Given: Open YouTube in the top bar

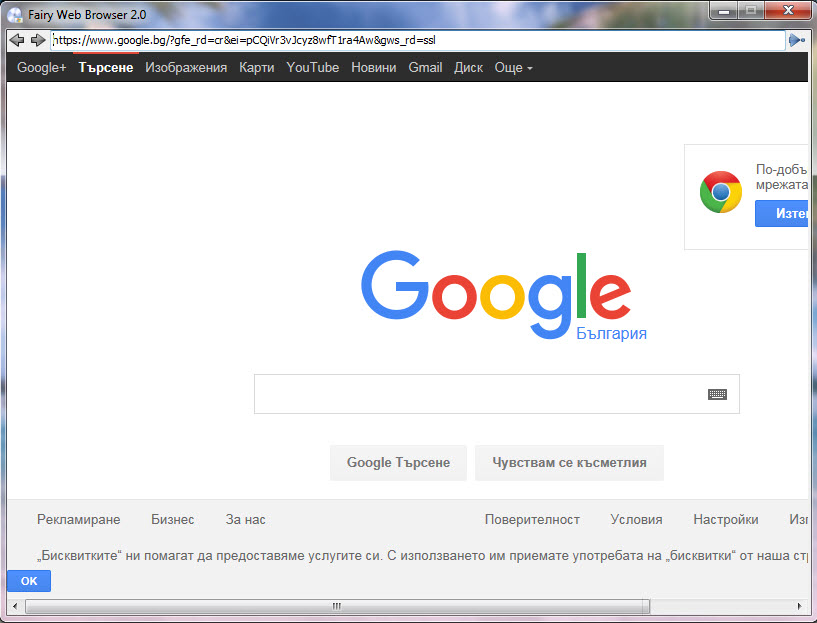Looking at the screenshot, I should [313, 68].
